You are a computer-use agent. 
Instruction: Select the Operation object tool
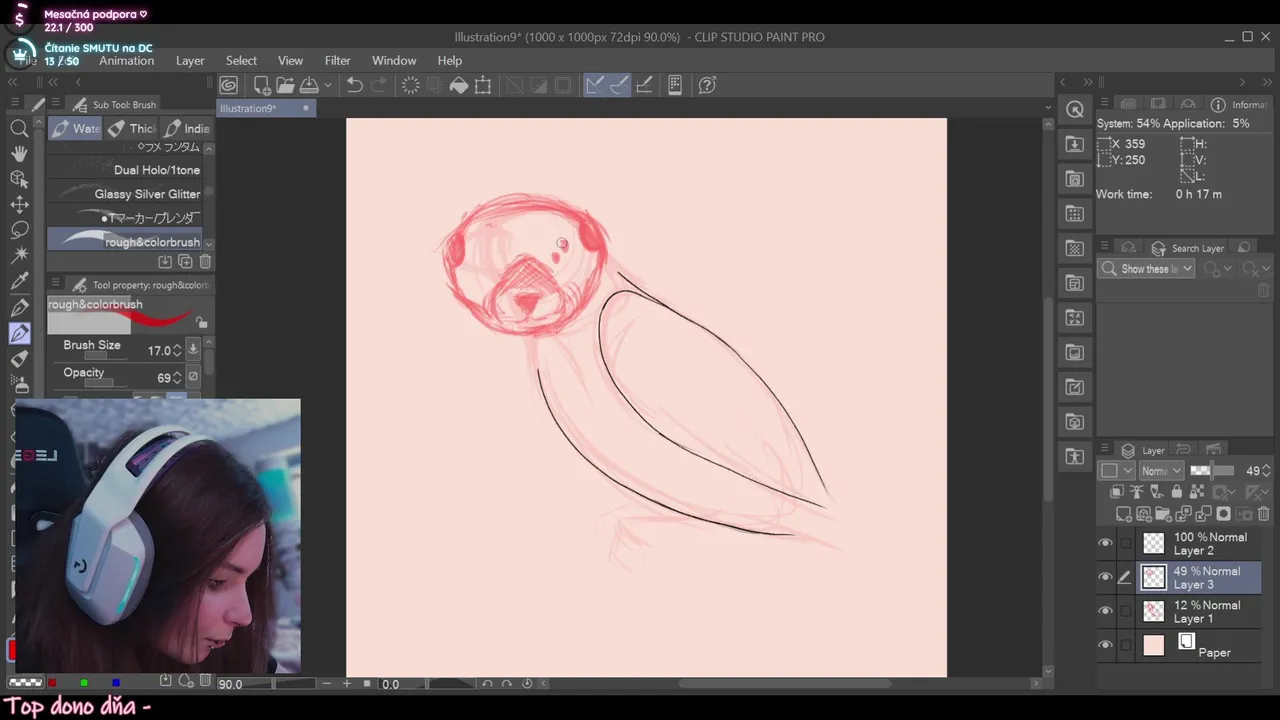coord(19,179)
